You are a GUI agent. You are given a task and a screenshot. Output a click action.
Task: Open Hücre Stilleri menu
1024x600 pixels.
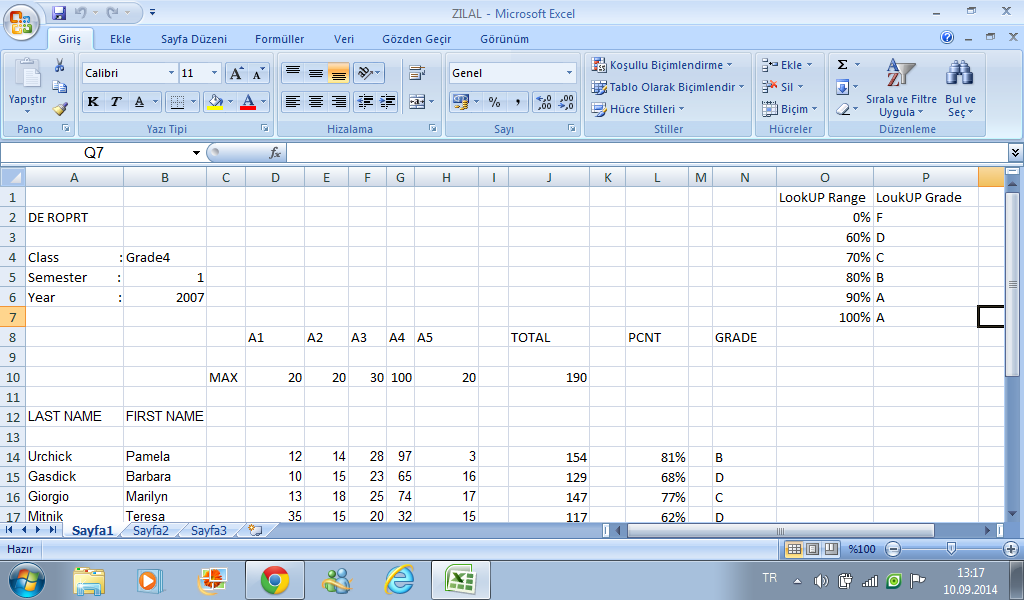point(637,109)
